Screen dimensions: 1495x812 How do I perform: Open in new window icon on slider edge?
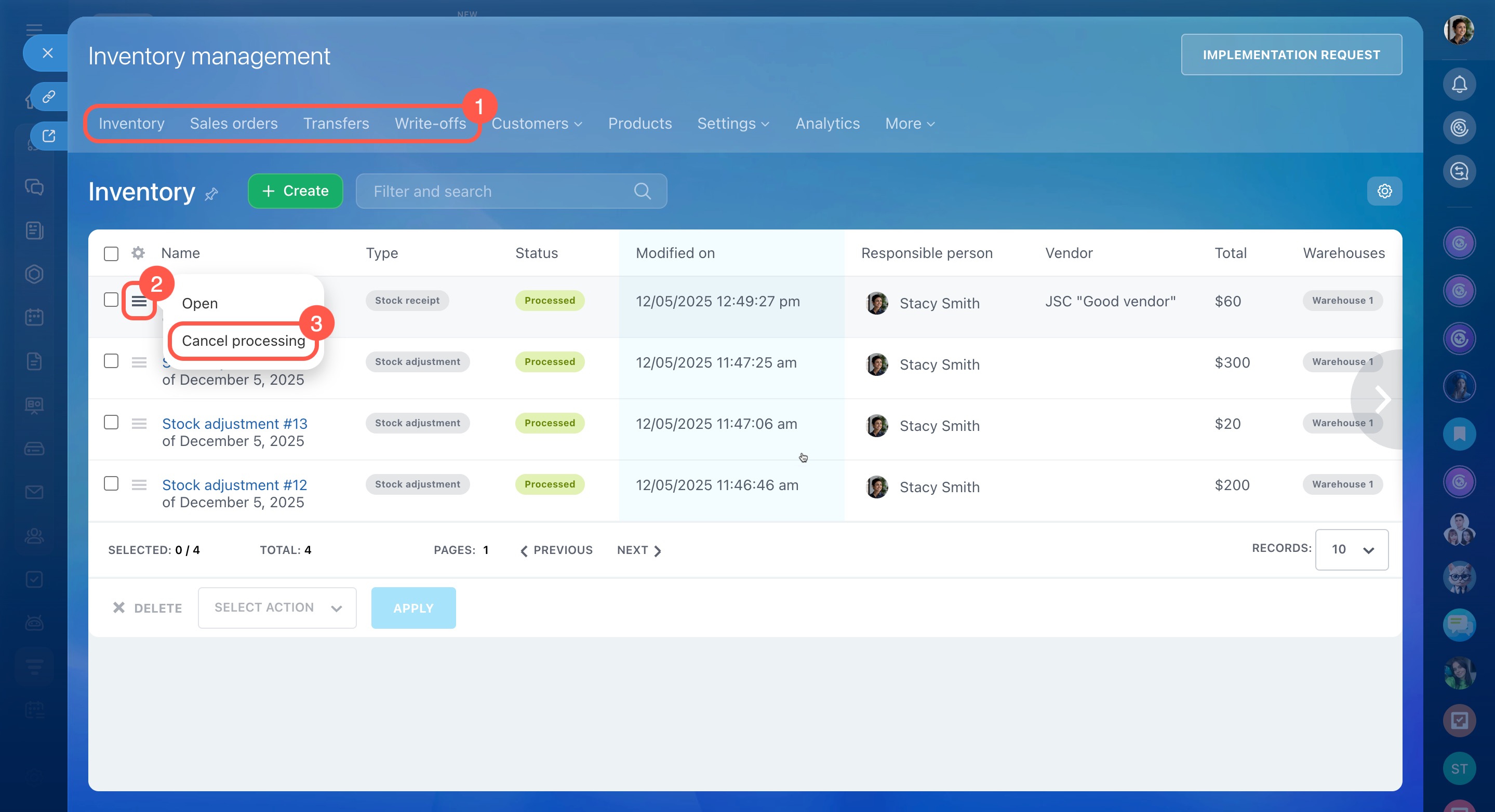pos(49,136)
